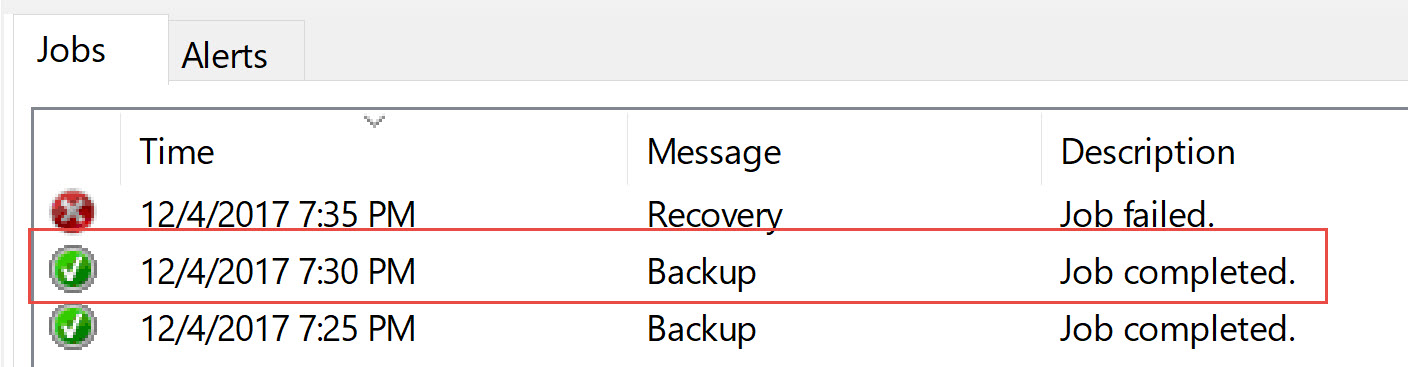Click the sort arrow above the Time column
The height and width of the screenshot is (367, 1408).
(374, 122)
